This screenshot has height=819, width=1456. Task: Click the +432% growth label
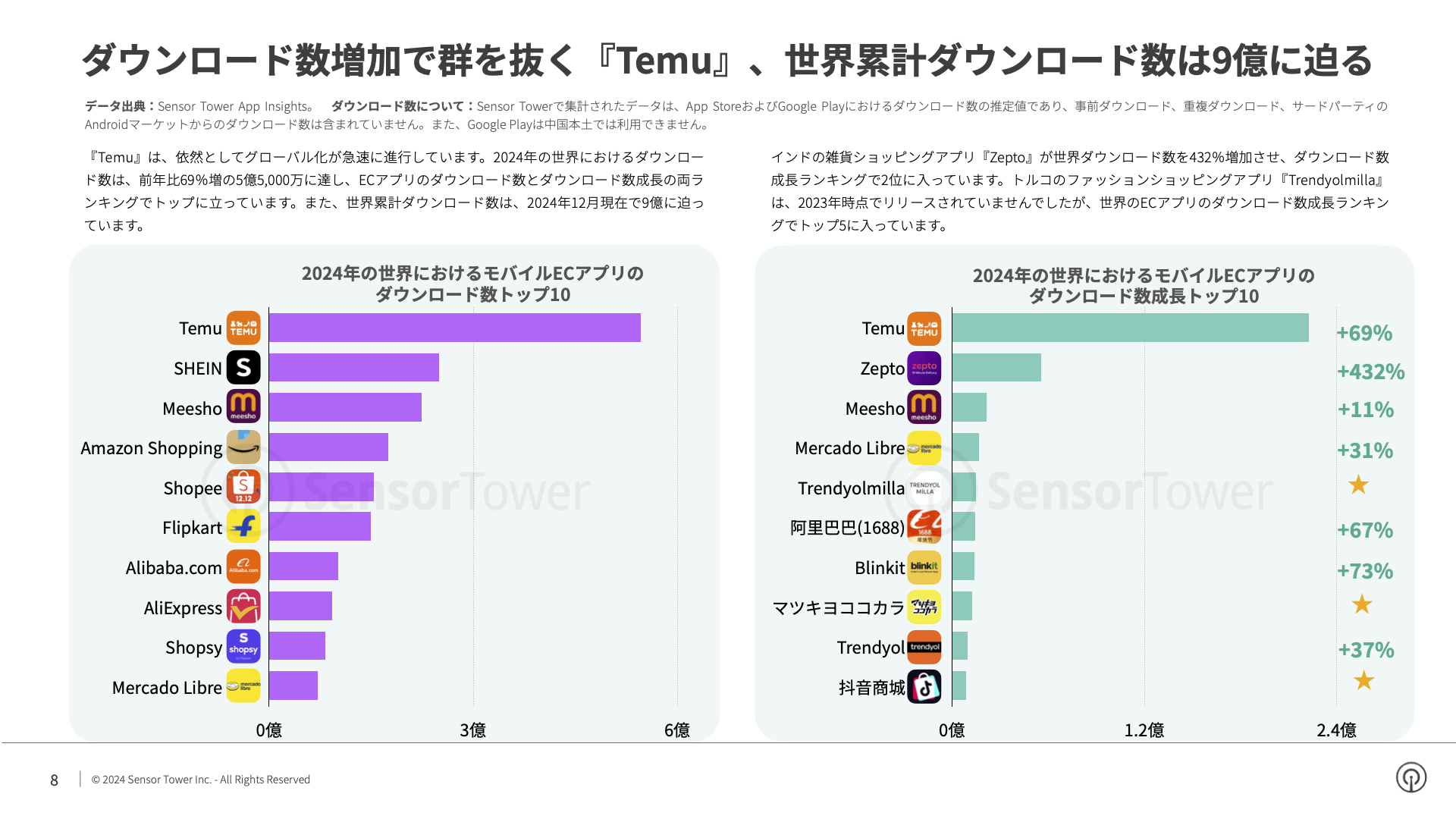click(x=1370, y=372)
